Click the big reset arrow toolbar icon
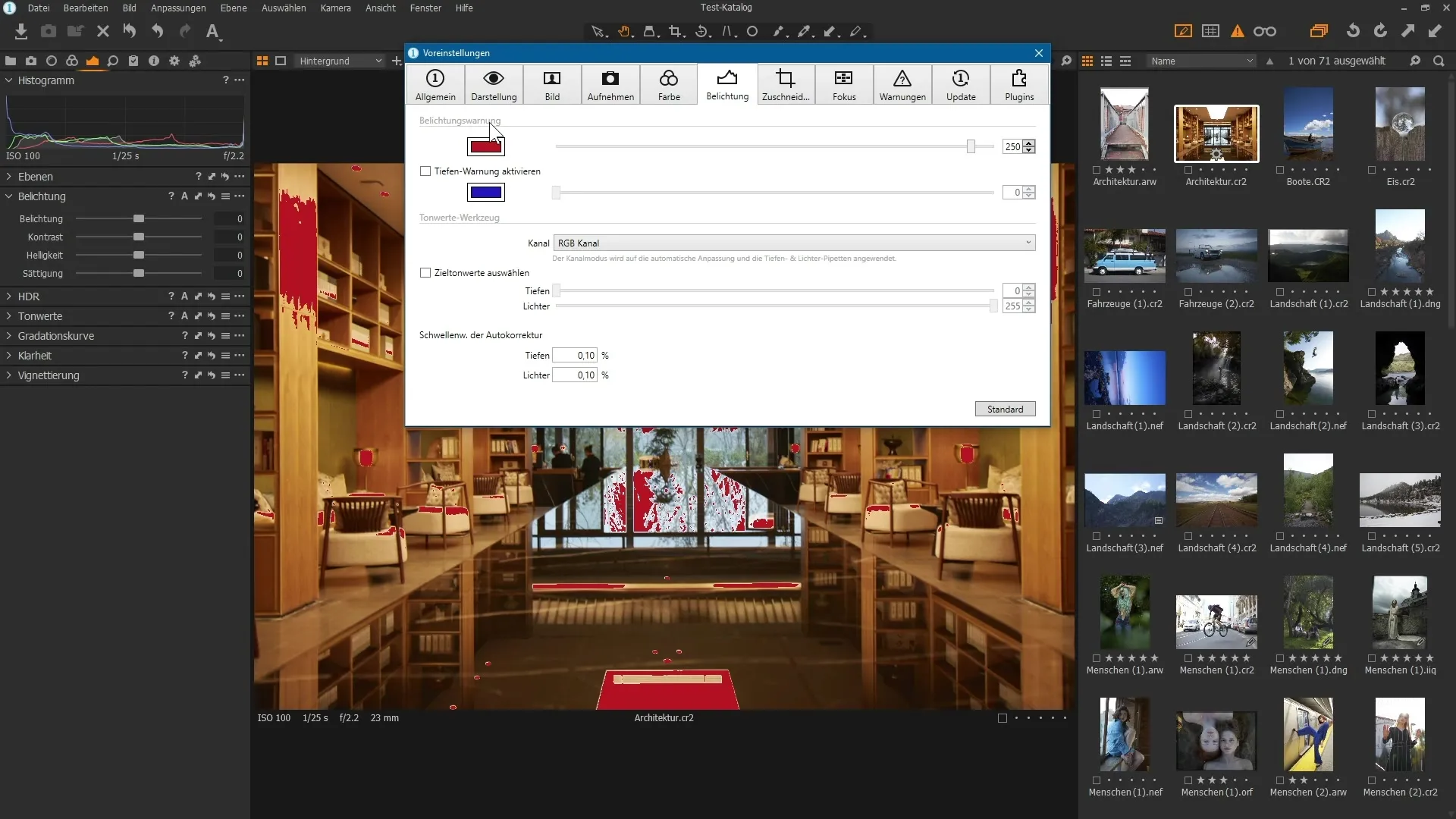The height and width of the screenshot is (819, 1456). pyautogui.click(x=130, y=32)
